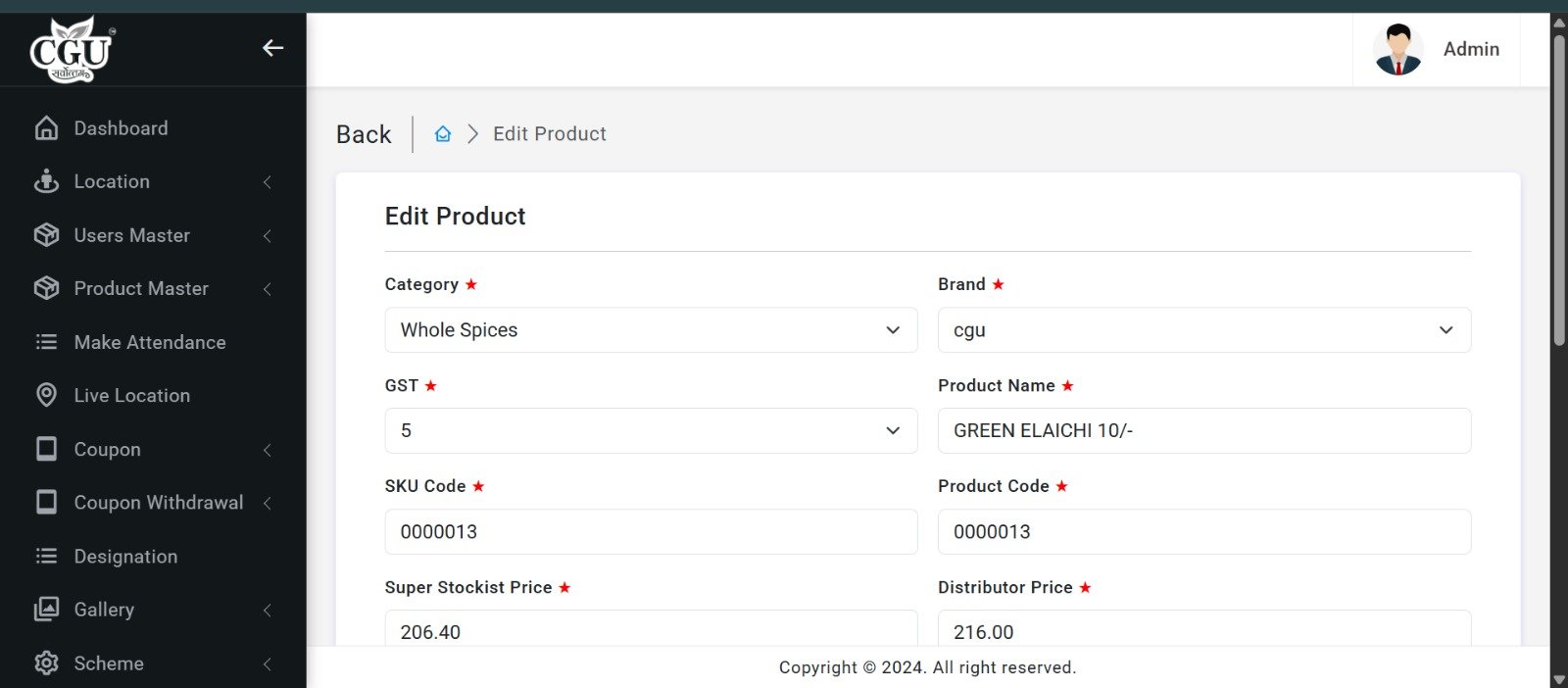Viewport: 1568px width, 688px height.
Task: Open the Brand dropdown showing cgu
Action: (1203, 330)
